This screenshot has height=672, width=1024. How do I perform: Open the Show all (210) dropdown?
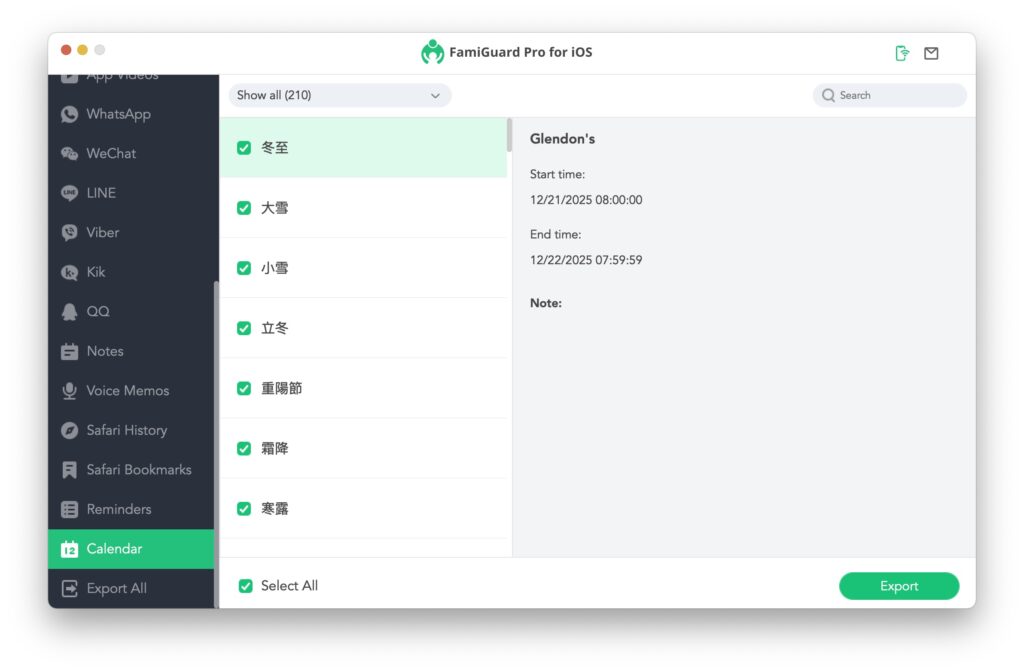pos(340,95)
